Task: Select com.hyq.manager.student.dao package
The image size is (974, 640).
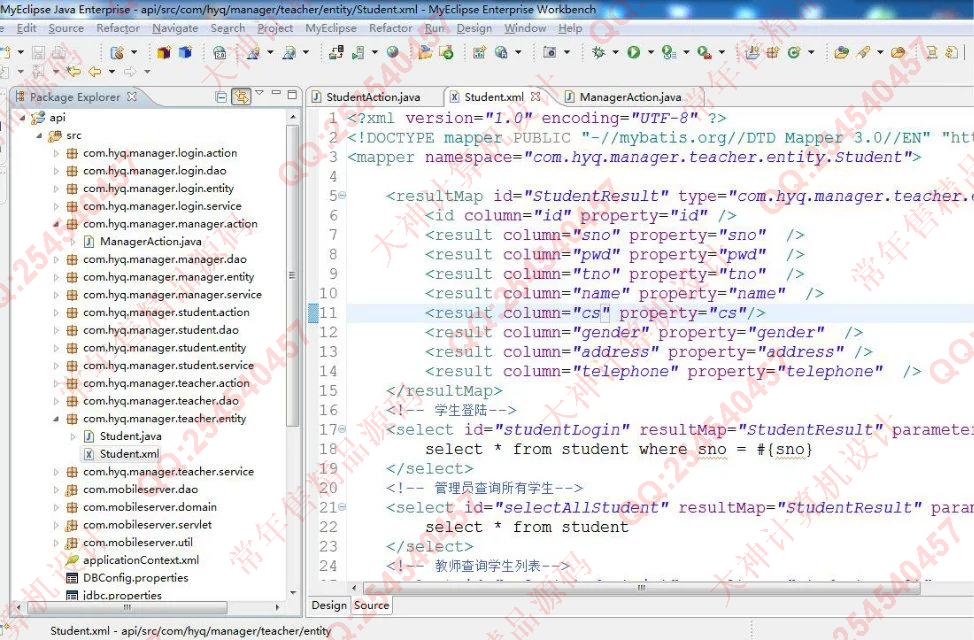Action: (160, 330)
